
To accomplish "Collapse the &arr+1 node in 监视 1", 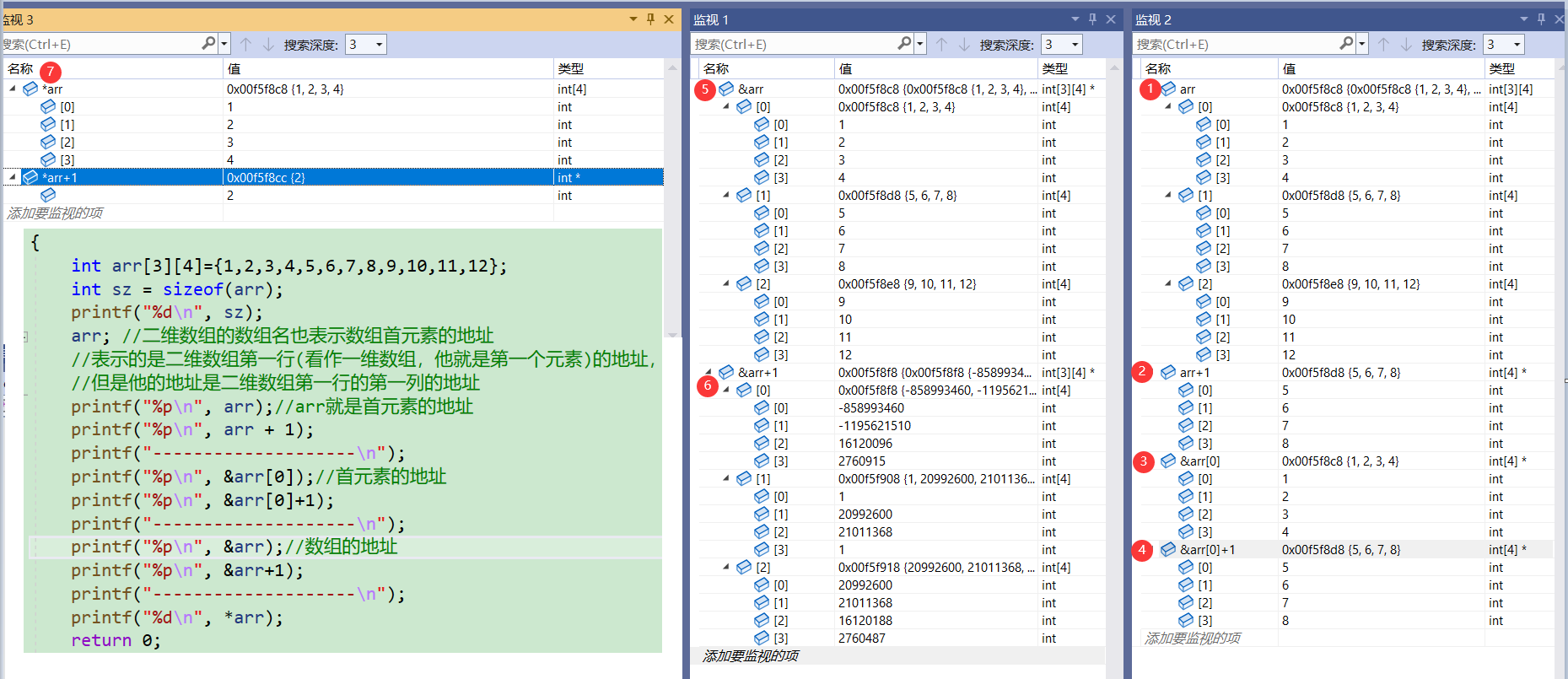I will pyautogui.click(x=709, y=372).
